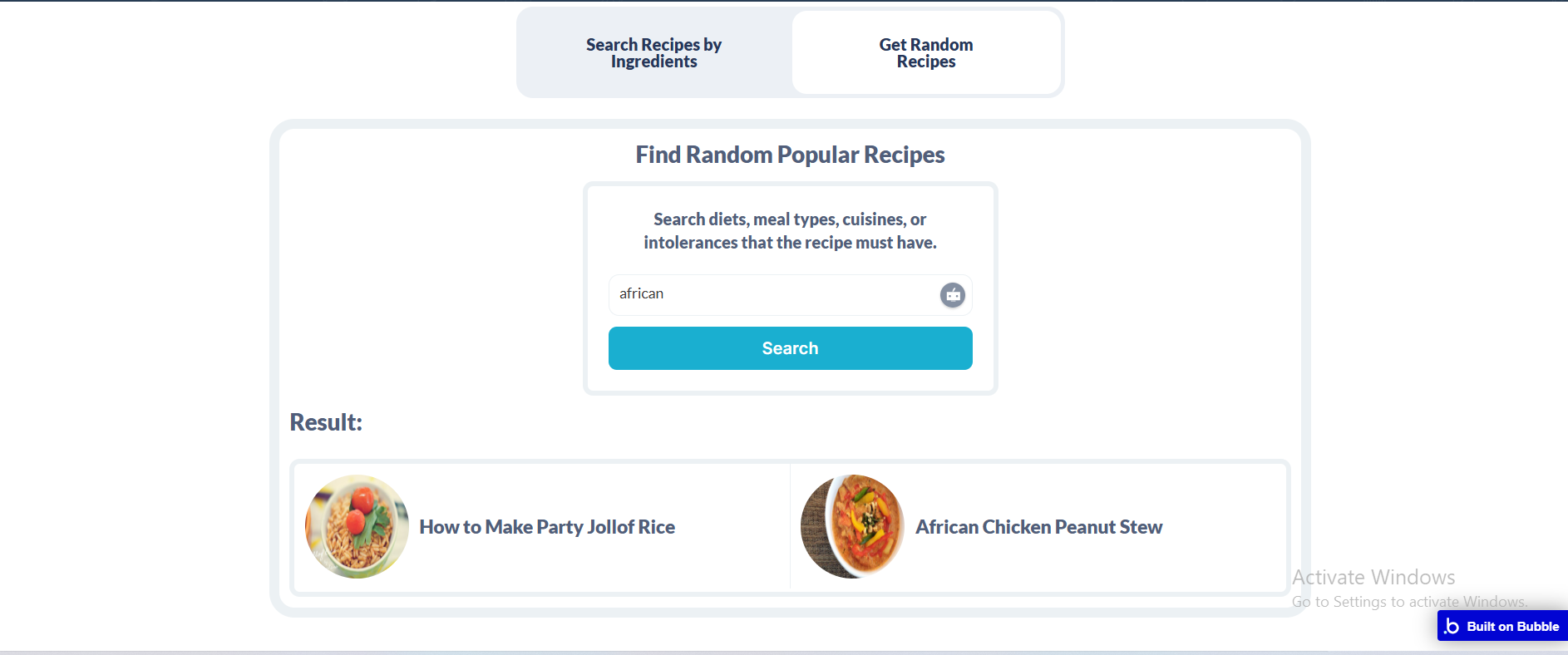The image size is (1568, 655).
Task: Click the robot icon in the search field
Action: click(953, 295)
